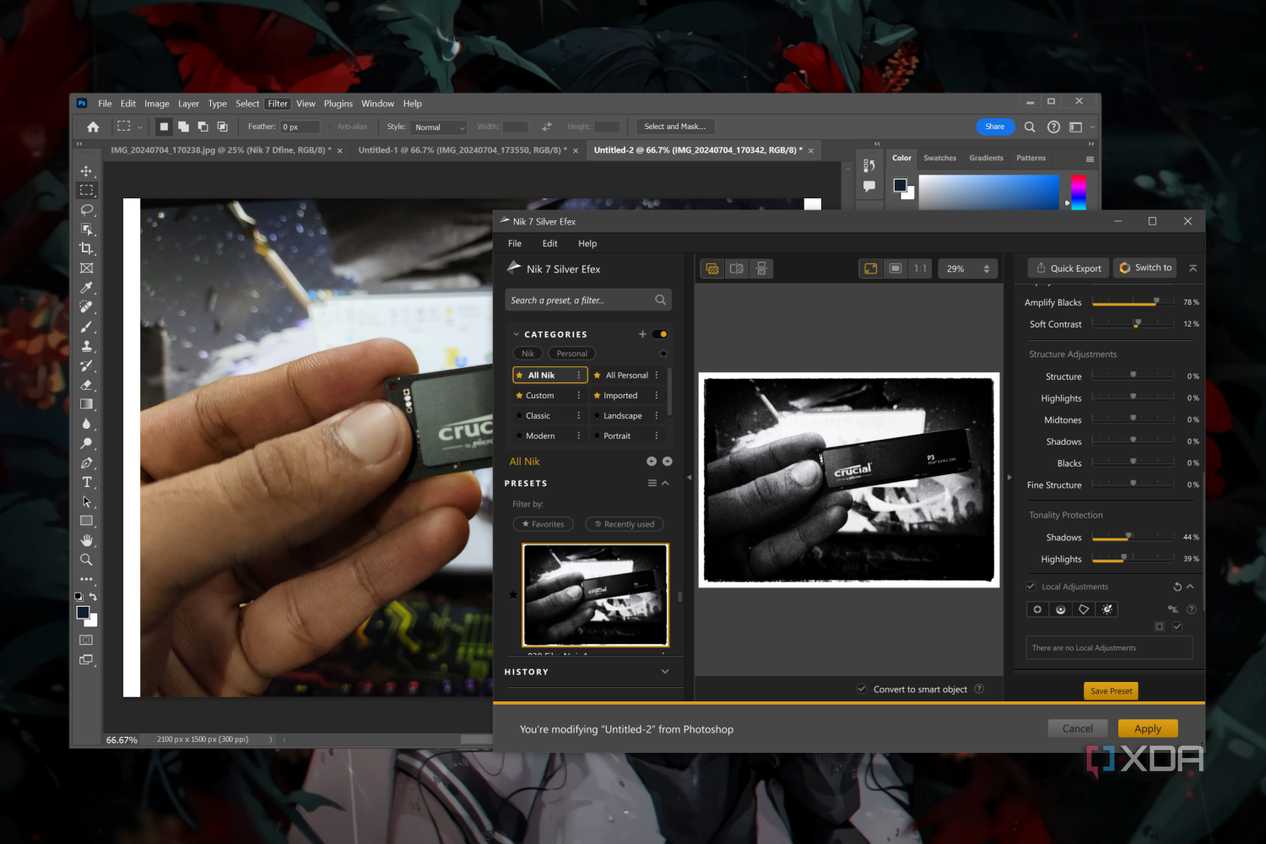The width and height of the screenshot is (1266, 844).
Task: Select the Lasso tool in Photoshop
Action: [87, 210]
